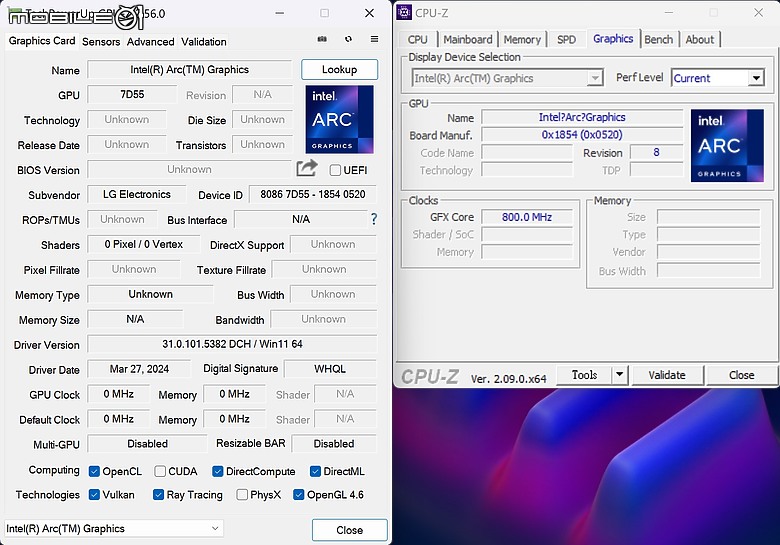Click the GFX Core 800.0 MHz field

(x=527, y=217)
